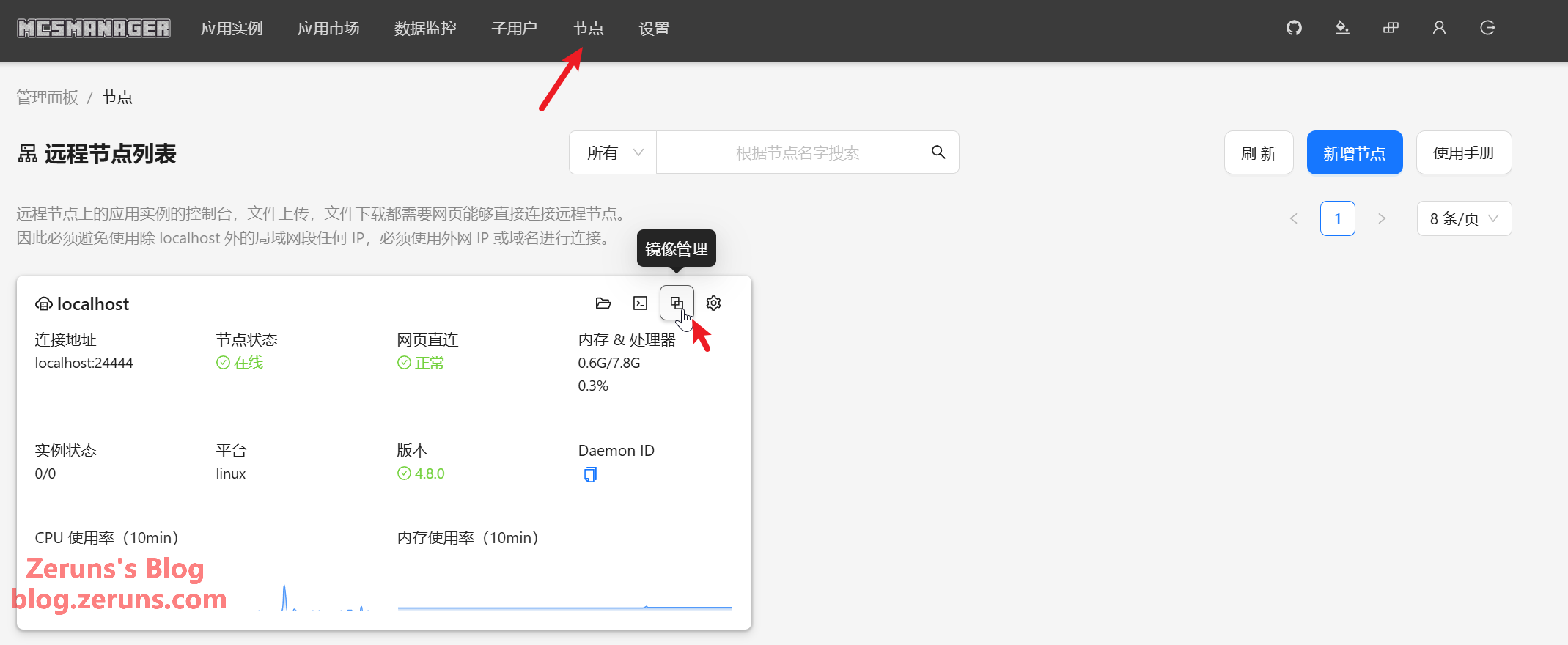Open the user profile icon
Image resolution: width=1568 pixels, height=645 pixels.
[x=1439, y=28]
